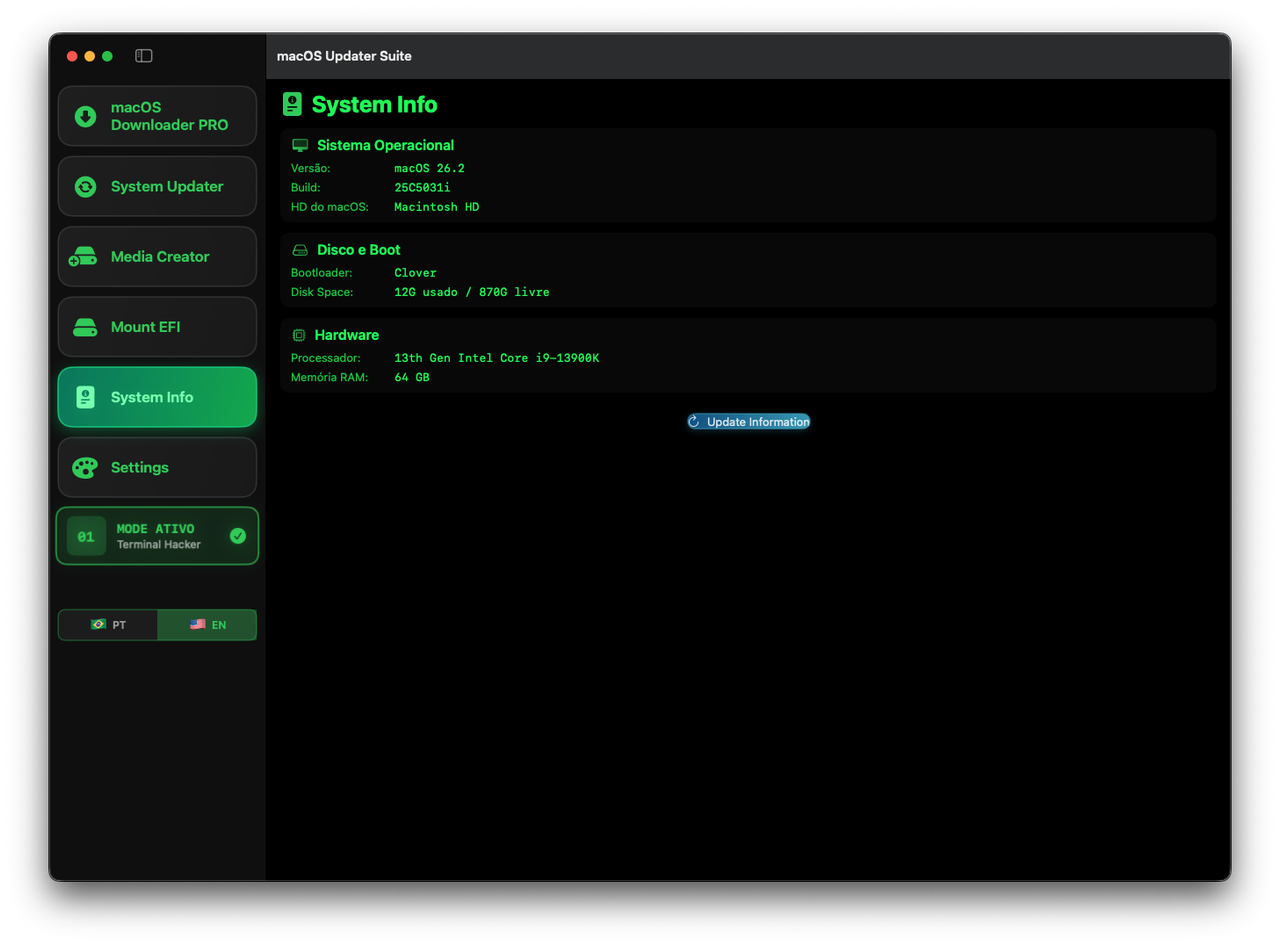Zoom the window with the green button
Screen dimensions: 1280x946
[x=107, y=56]
